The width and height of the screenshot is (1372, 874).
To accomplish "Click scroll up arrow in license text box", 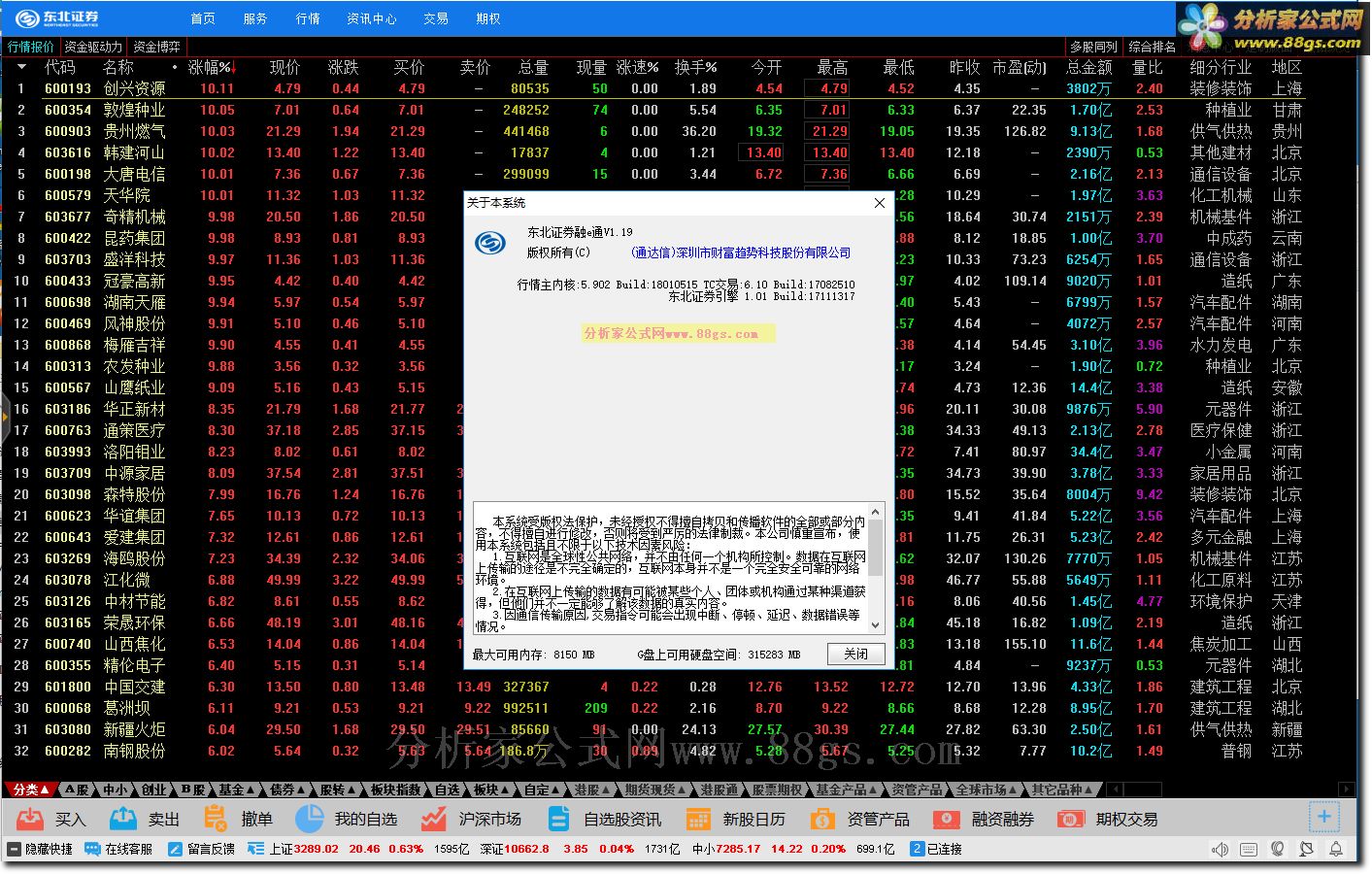I will click(875, 511).
